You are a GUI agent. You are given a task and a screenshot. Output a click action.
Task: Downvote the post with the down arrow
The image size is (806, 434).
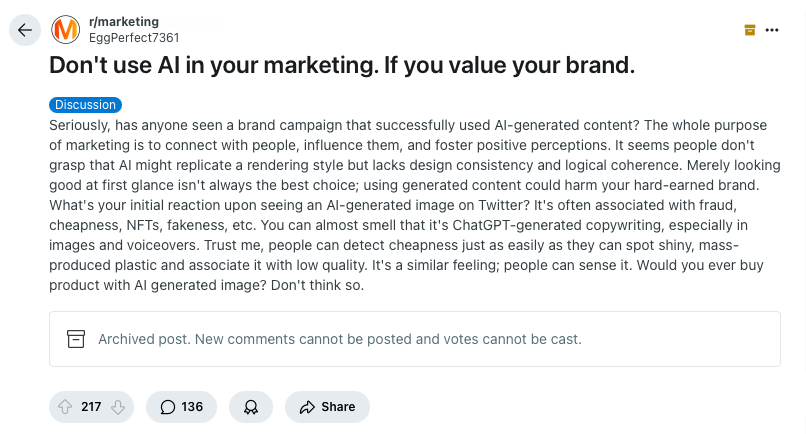(x=117, y=407)
